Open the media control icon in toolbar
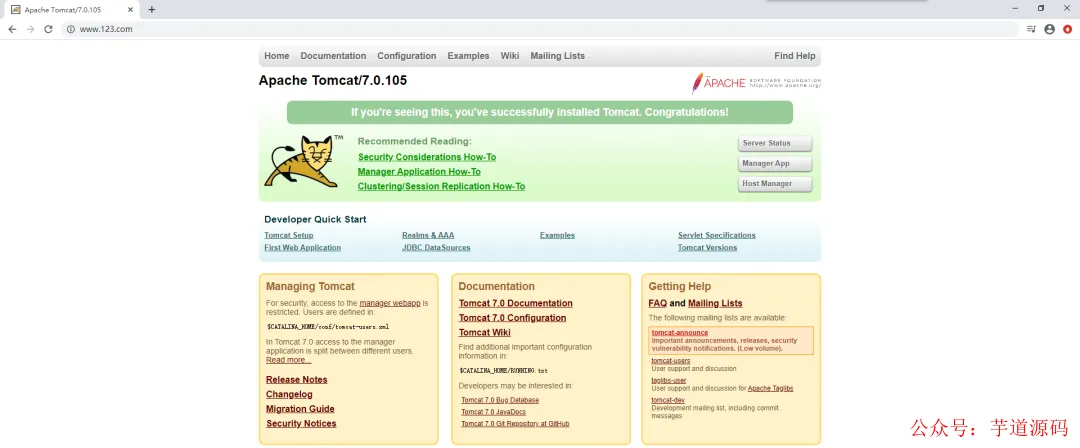The width and height of the screenshot is (1080, 448). [x=1031, y=29]
